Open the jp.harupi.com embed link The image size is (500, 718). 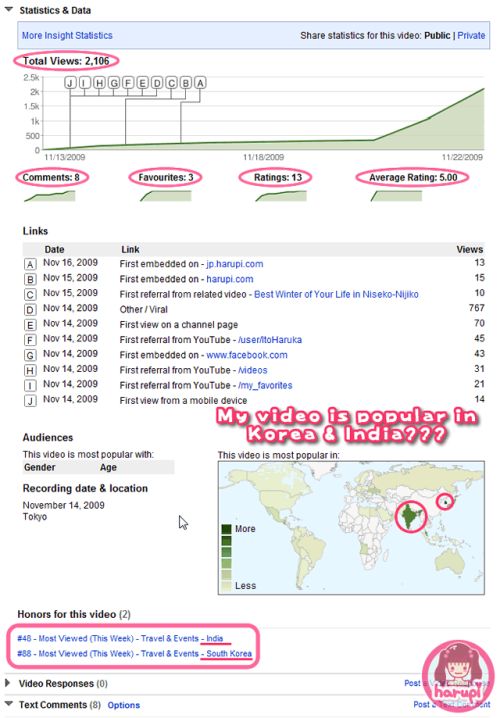point(234,264)
